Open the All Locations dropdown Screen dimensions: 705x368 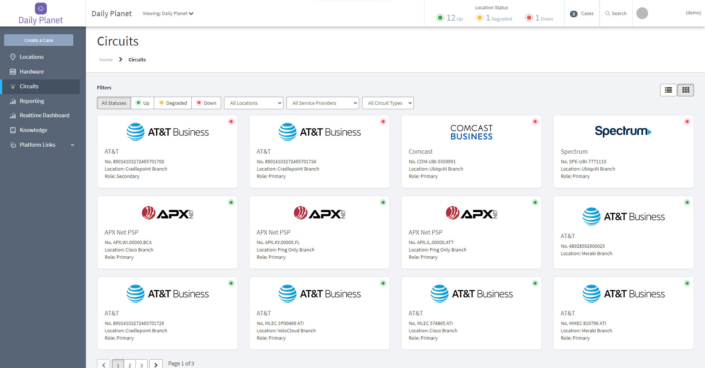tap(254, 103)
